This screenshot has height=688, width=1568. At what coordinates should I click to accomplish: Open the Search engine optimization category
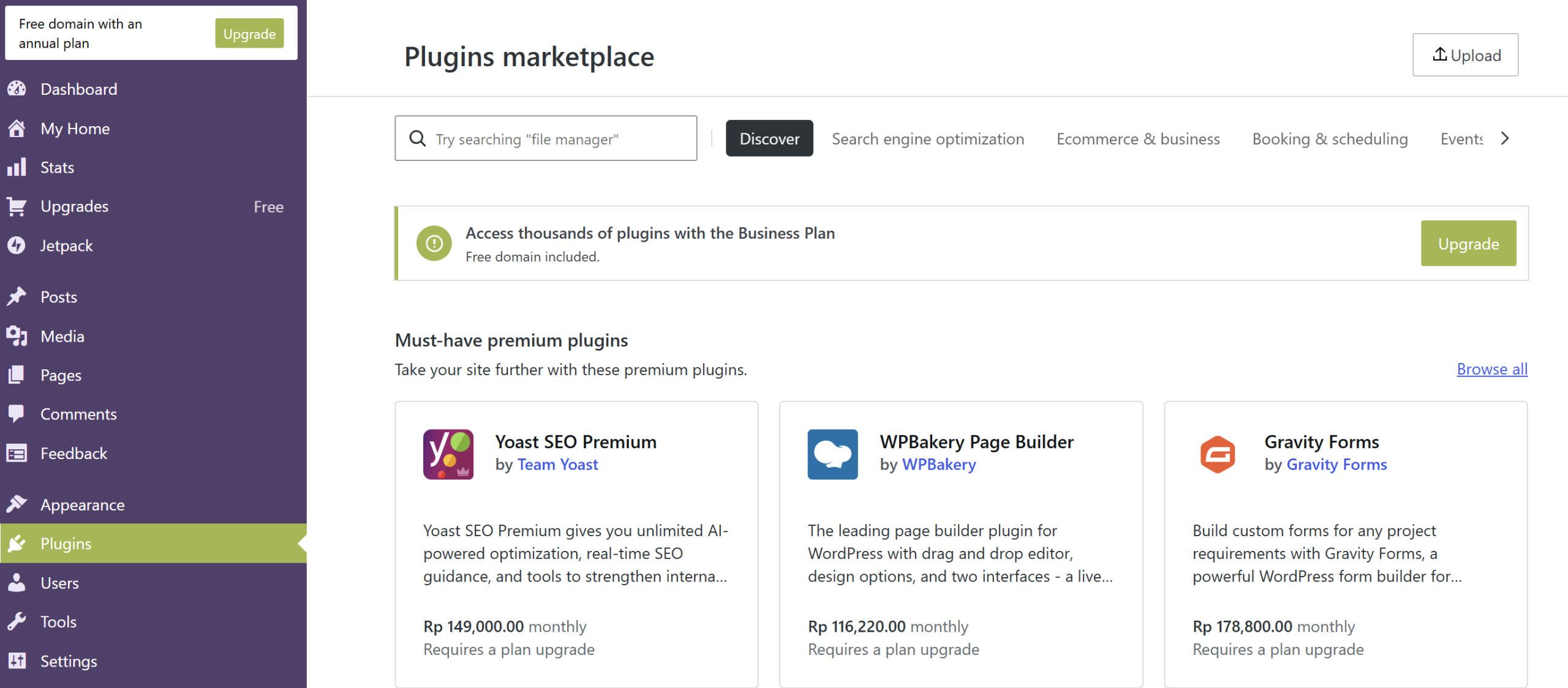point(927,138)
